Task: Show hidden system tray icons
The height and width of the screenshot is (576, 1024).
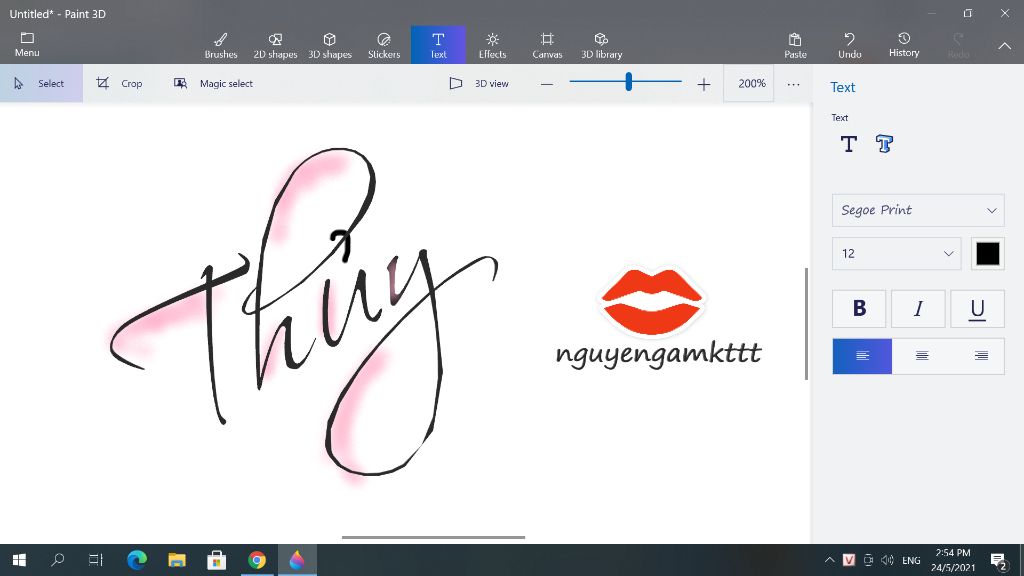Action: [x=829, y=560]
